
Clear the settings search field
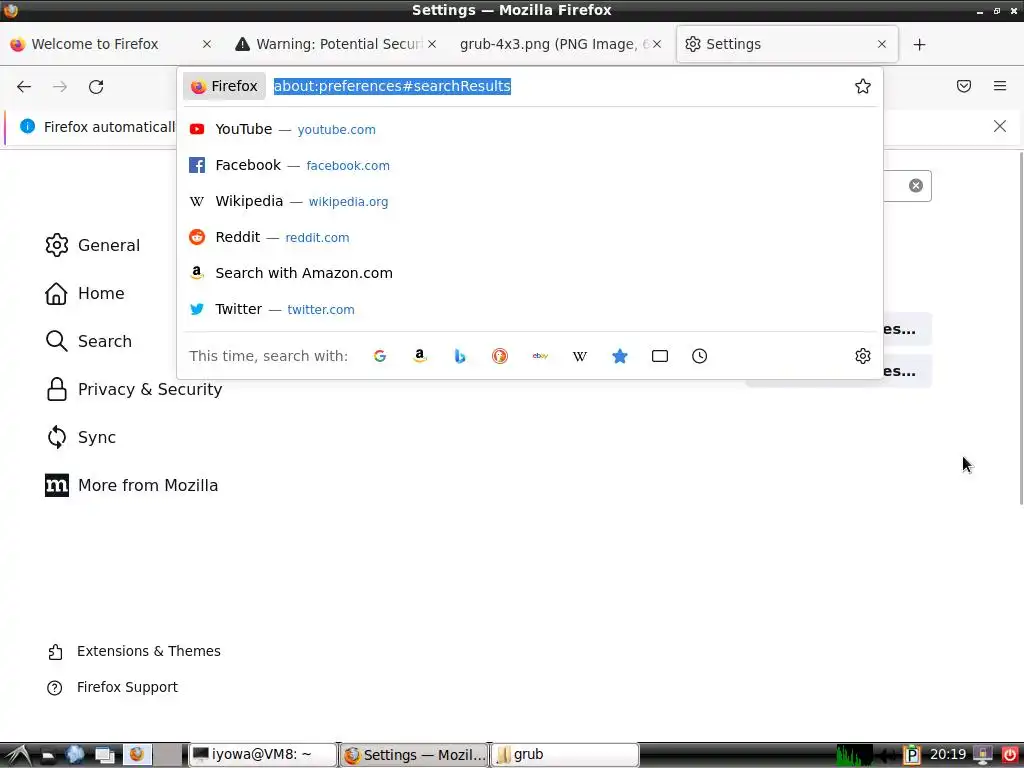[x=916, y=185]
